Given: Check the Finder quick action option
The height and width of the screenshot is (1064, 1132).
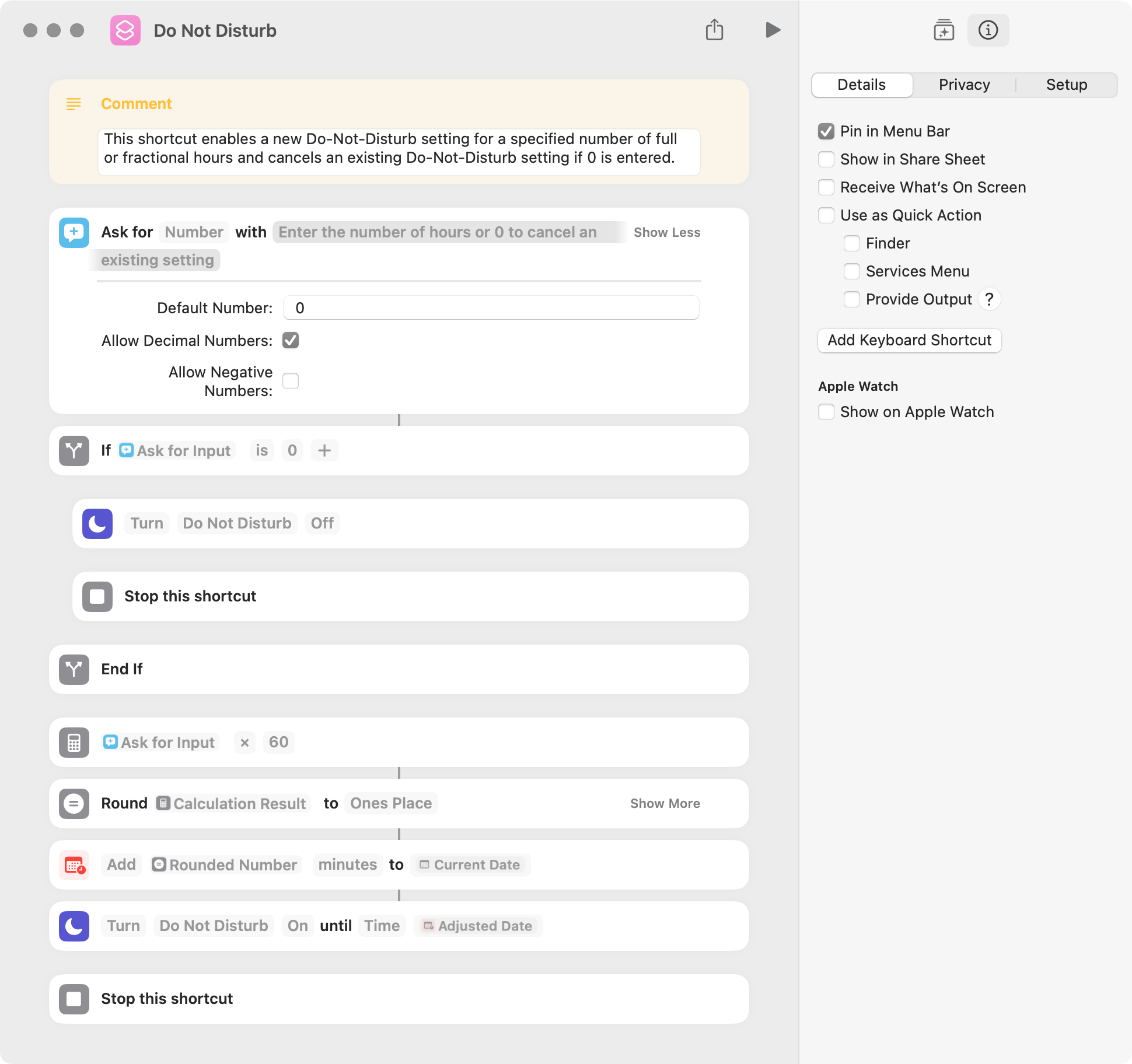Looking at the screenshot, I should click(852, 243).
